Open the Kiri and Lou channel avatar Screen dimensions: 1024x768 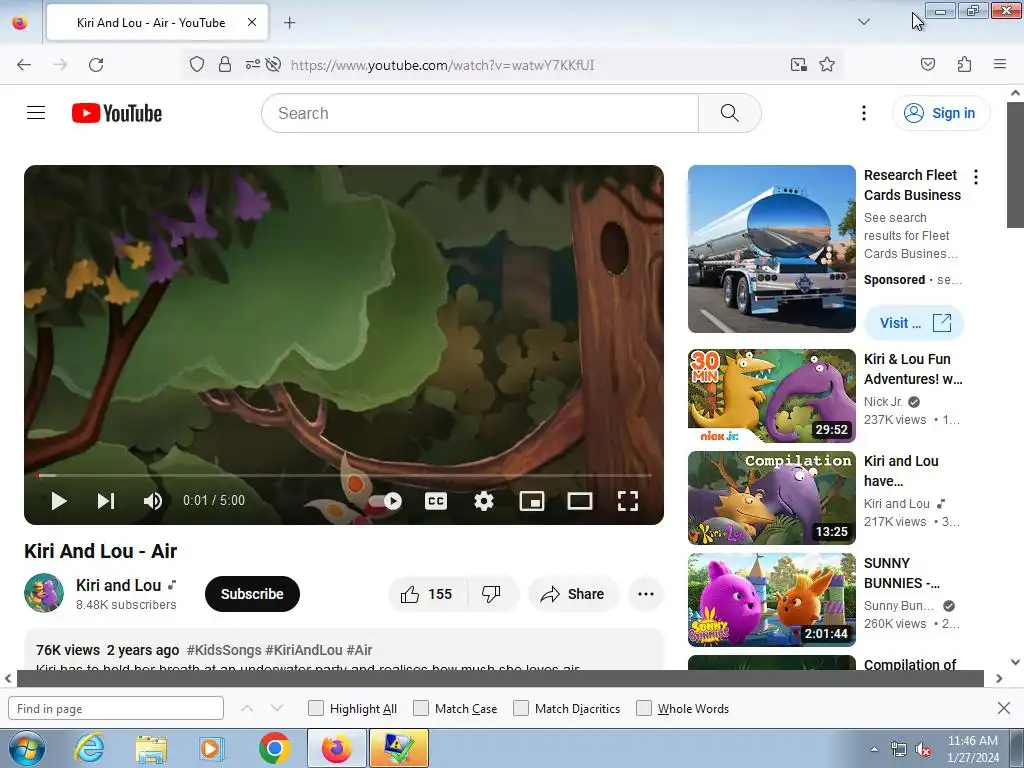point(44,593)
